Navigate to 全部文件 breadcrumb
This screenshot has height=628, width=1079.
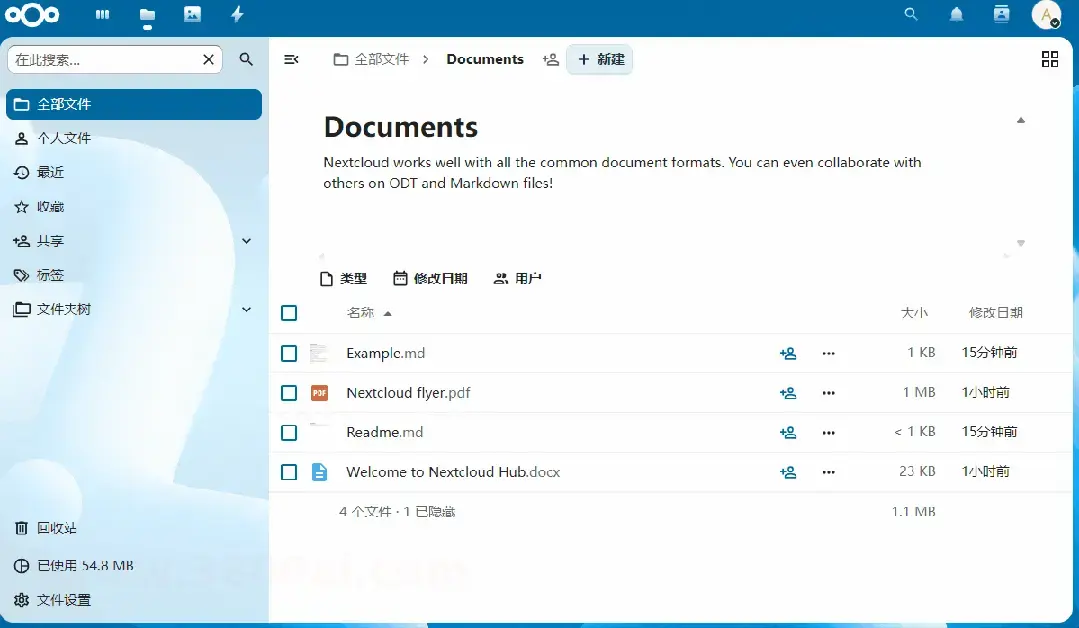[x=371, y=59]
